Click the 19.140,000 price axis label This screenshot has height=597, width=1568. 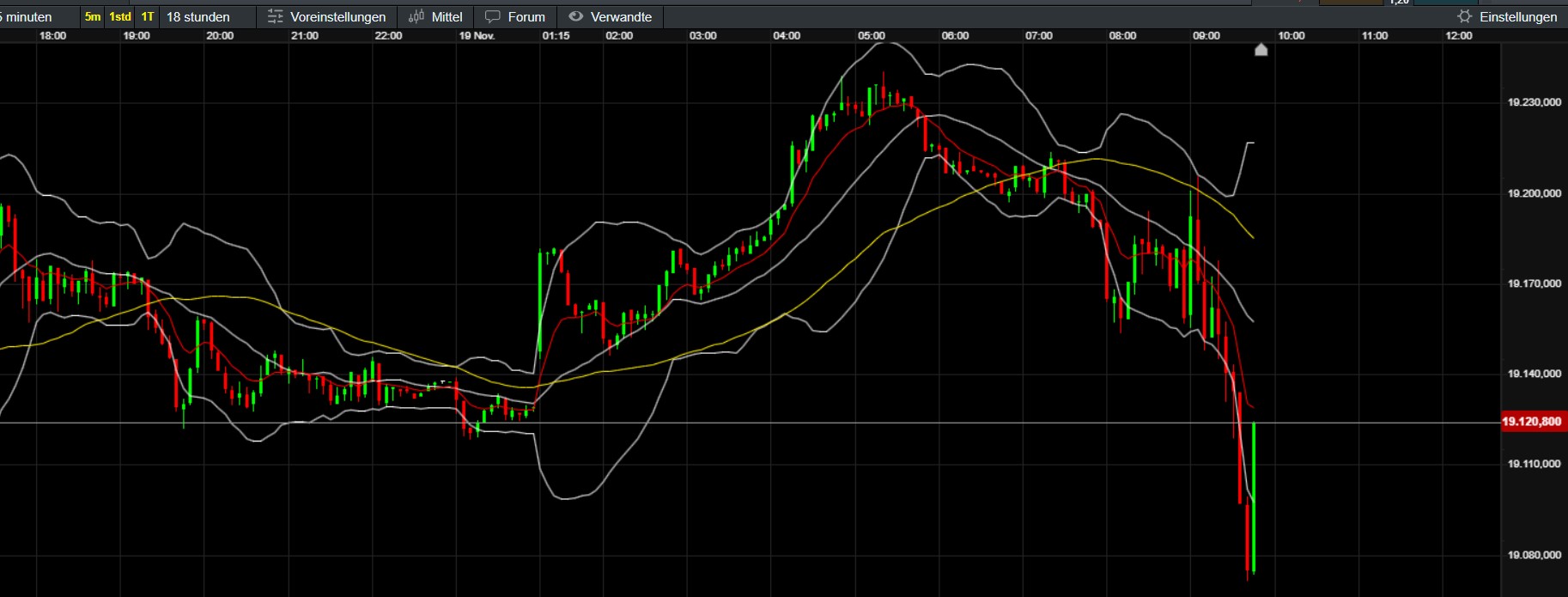[1535, 374]
